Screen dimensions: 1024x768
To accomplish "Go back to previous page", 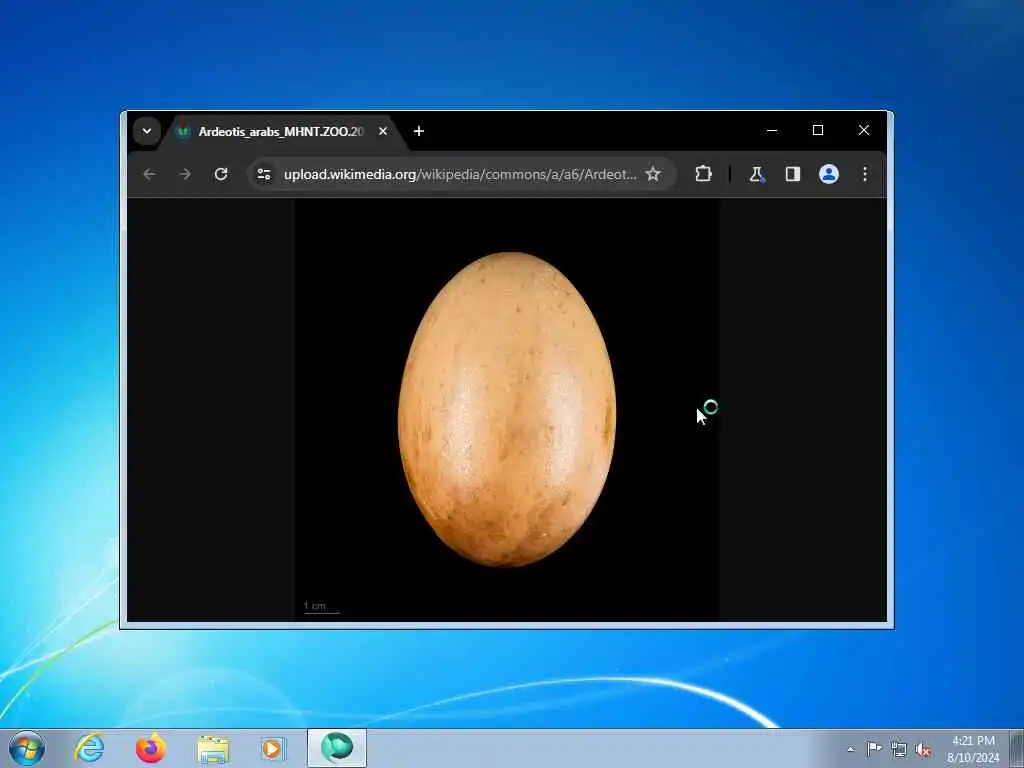I will (150, 174).
